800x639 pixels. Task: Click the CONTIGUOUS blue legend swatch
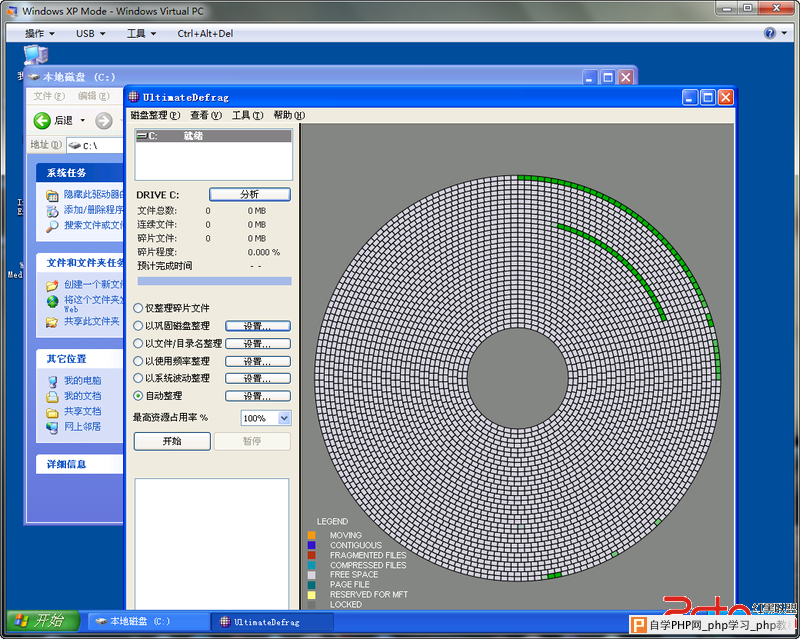(311, 545)
